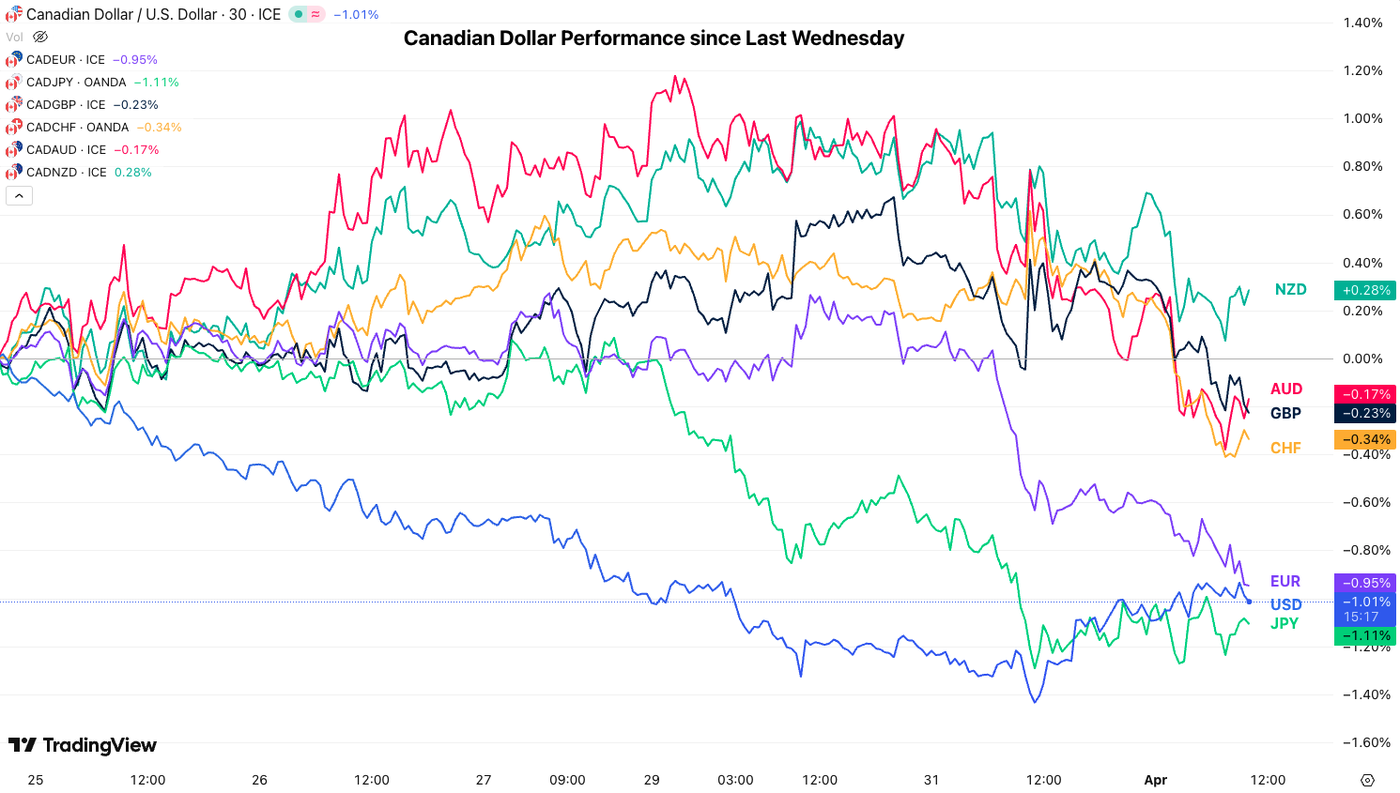The image size is (1400, 793).
Task: Click the green NZD +0.28% price label
Action: (x=1364, y=290)
